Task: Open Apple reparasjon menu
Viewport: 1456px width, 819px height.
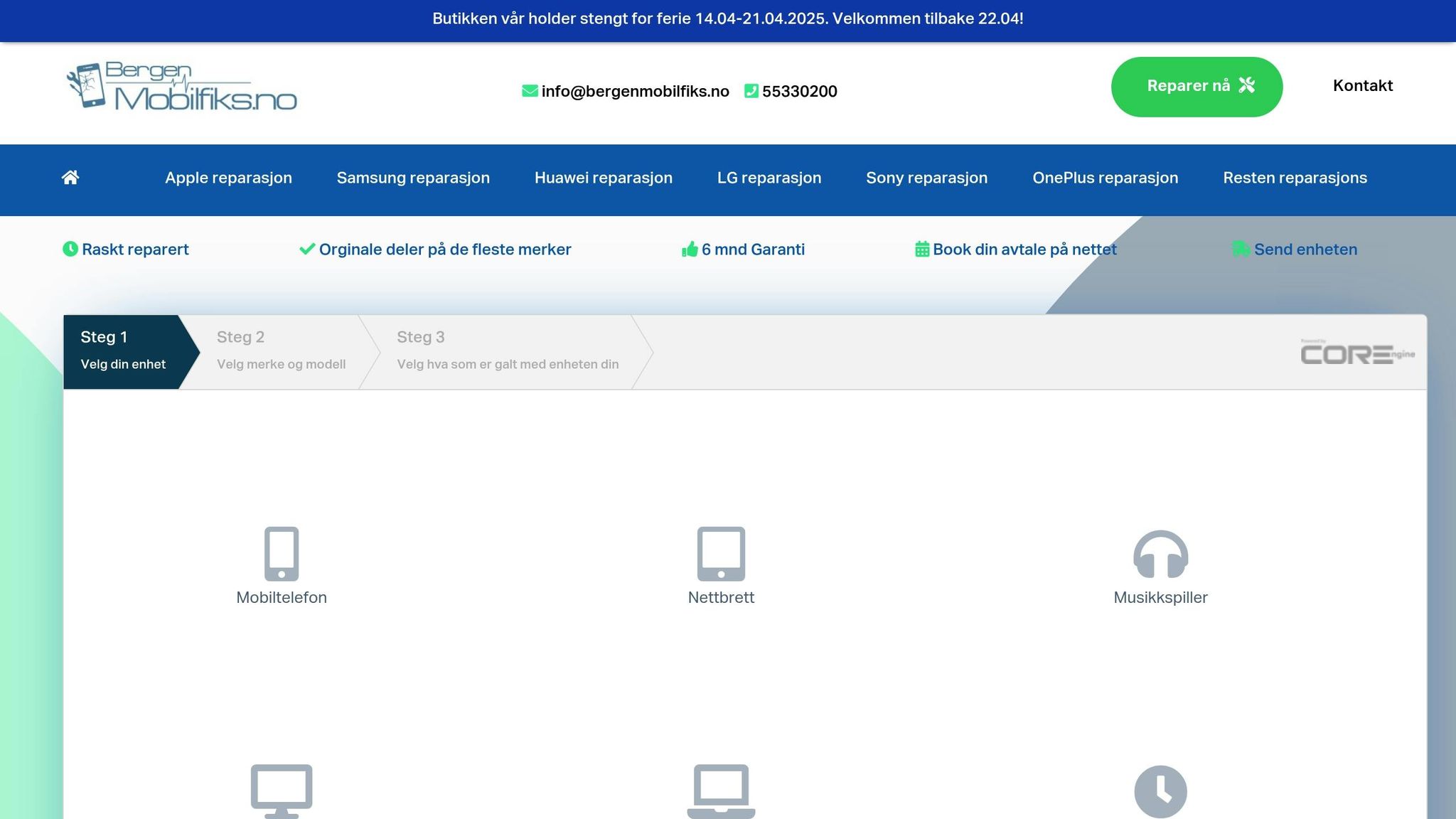Action: click(x=228, y=178)
